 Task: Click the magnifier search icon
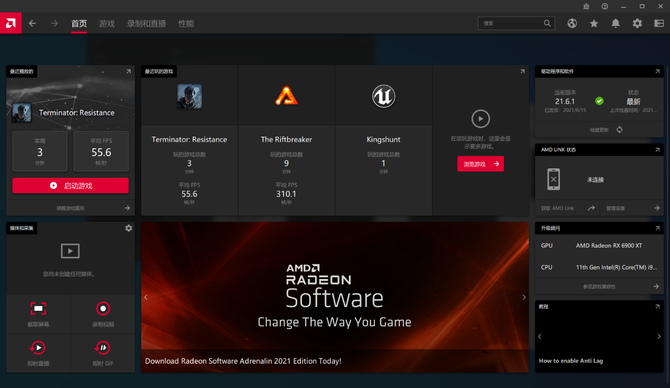tap(547, 23)
